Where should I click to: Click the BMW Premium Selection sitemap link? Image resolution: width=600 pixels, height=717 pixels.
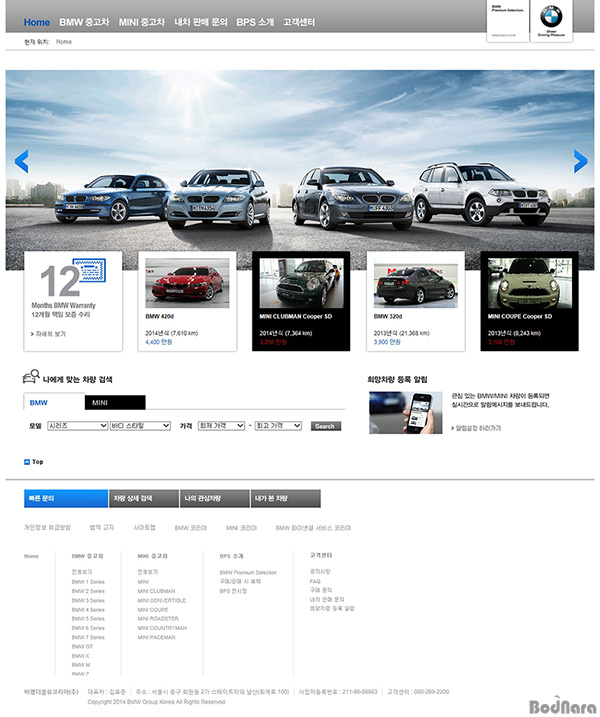248,573
